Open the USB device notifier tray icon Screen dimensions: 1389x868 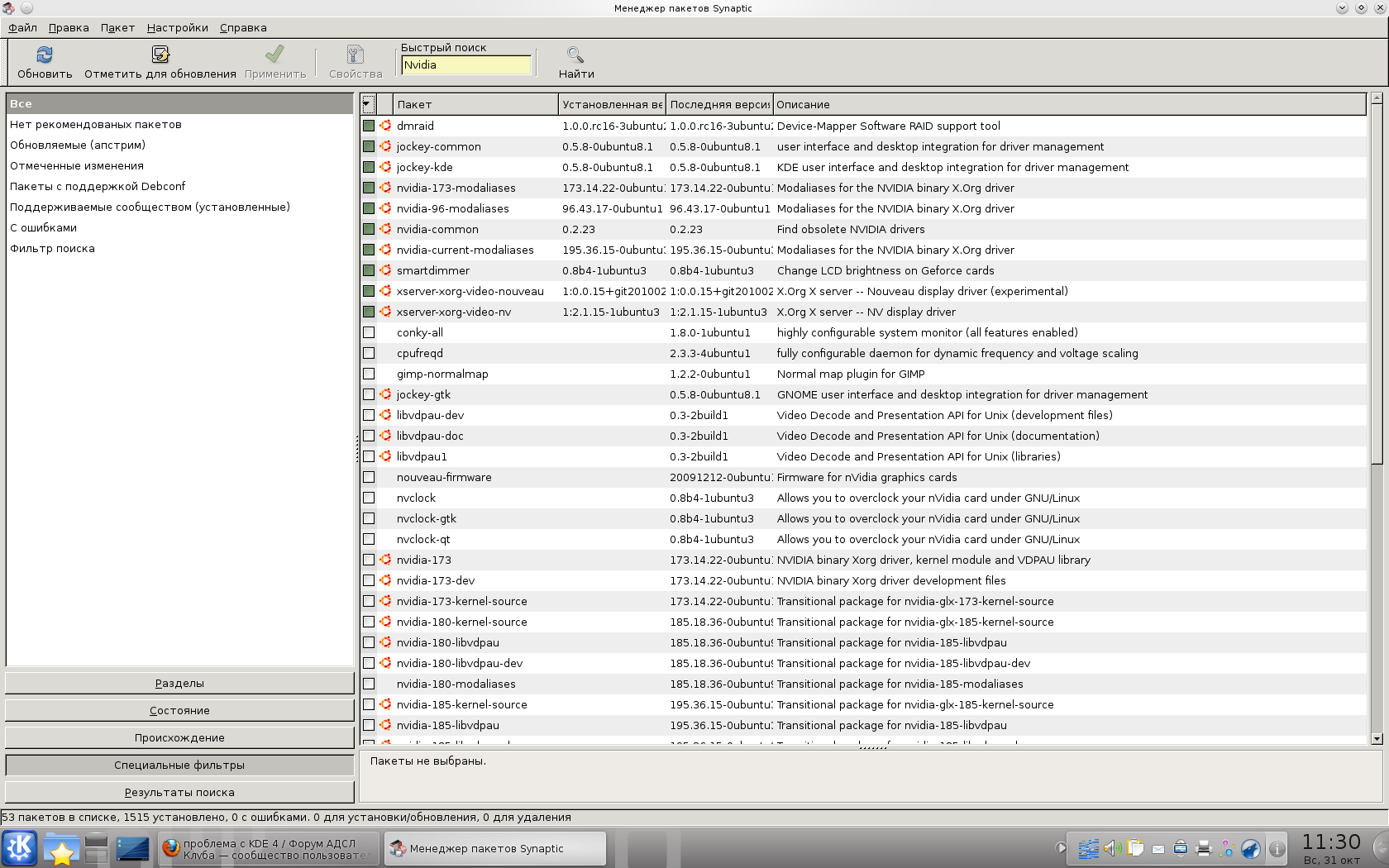[1181, 848]
